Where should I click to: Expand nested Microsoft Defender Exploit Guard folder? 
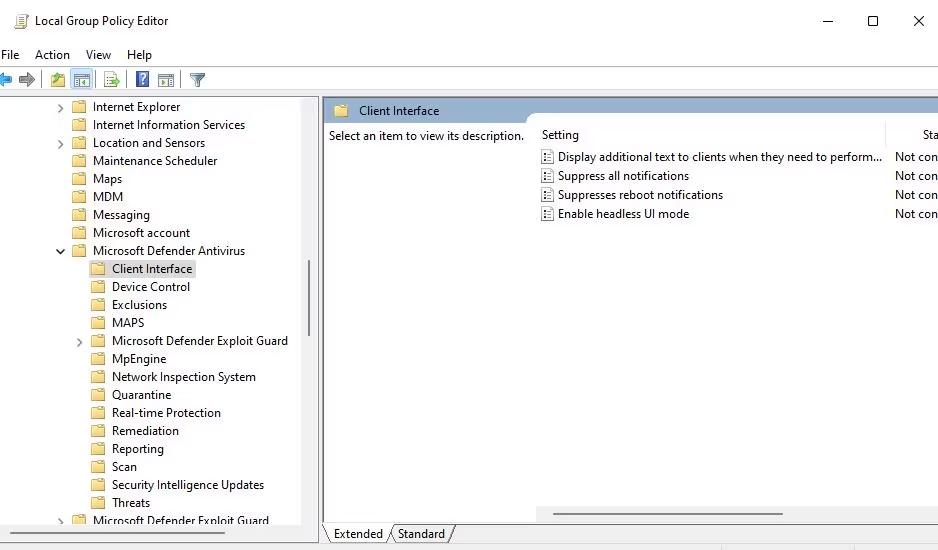[x=80, y=341]
